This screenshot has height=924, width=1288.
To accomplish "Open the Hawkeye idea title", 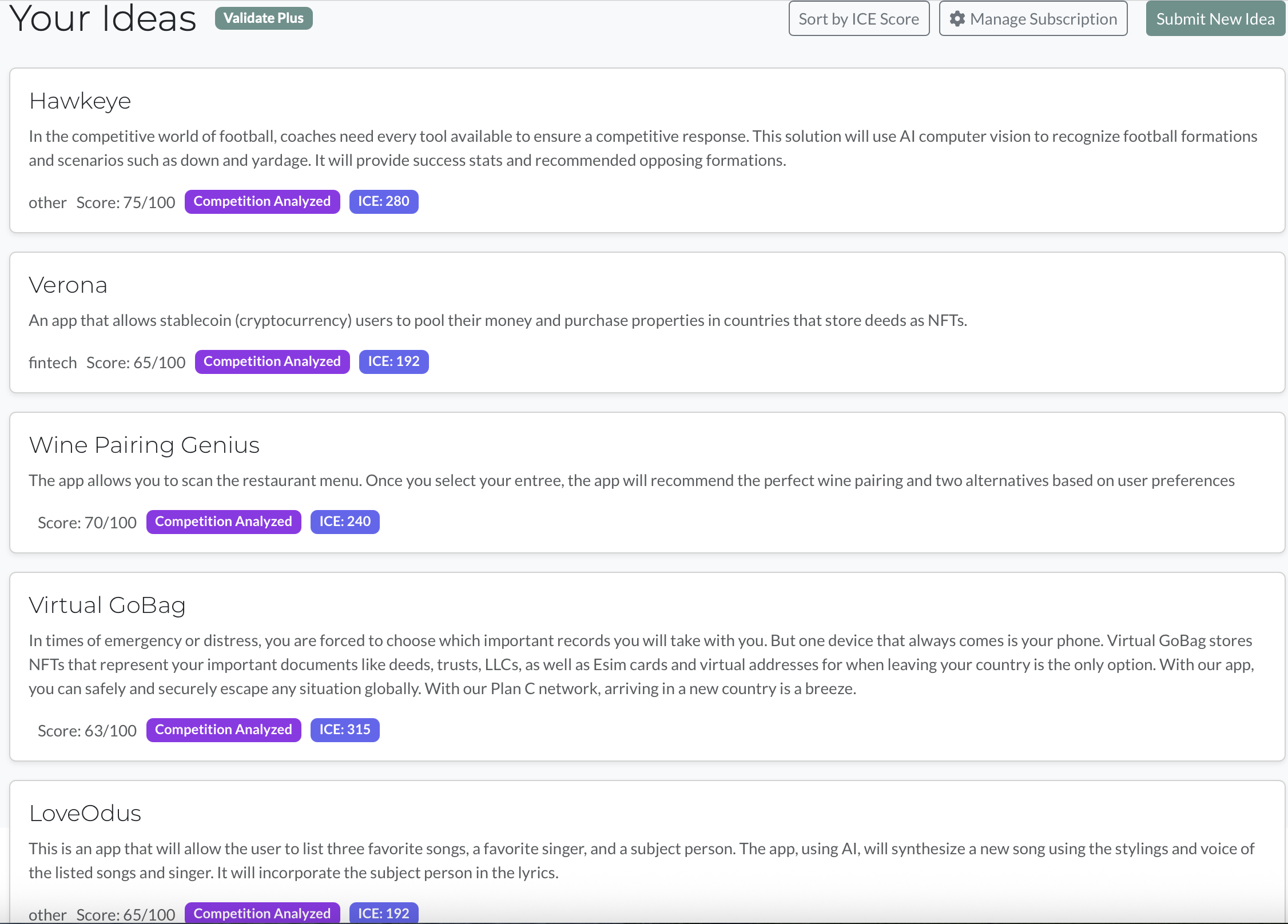I will (x=80, y=101).
